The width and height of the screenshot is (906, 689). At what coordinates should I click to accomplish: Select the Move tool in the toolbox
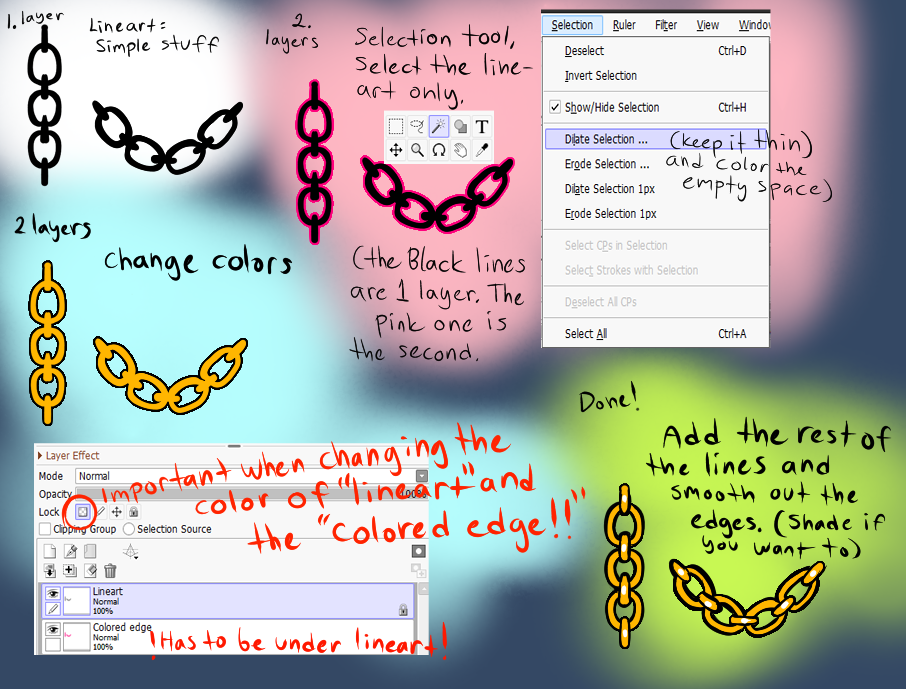tap(396, 150)
